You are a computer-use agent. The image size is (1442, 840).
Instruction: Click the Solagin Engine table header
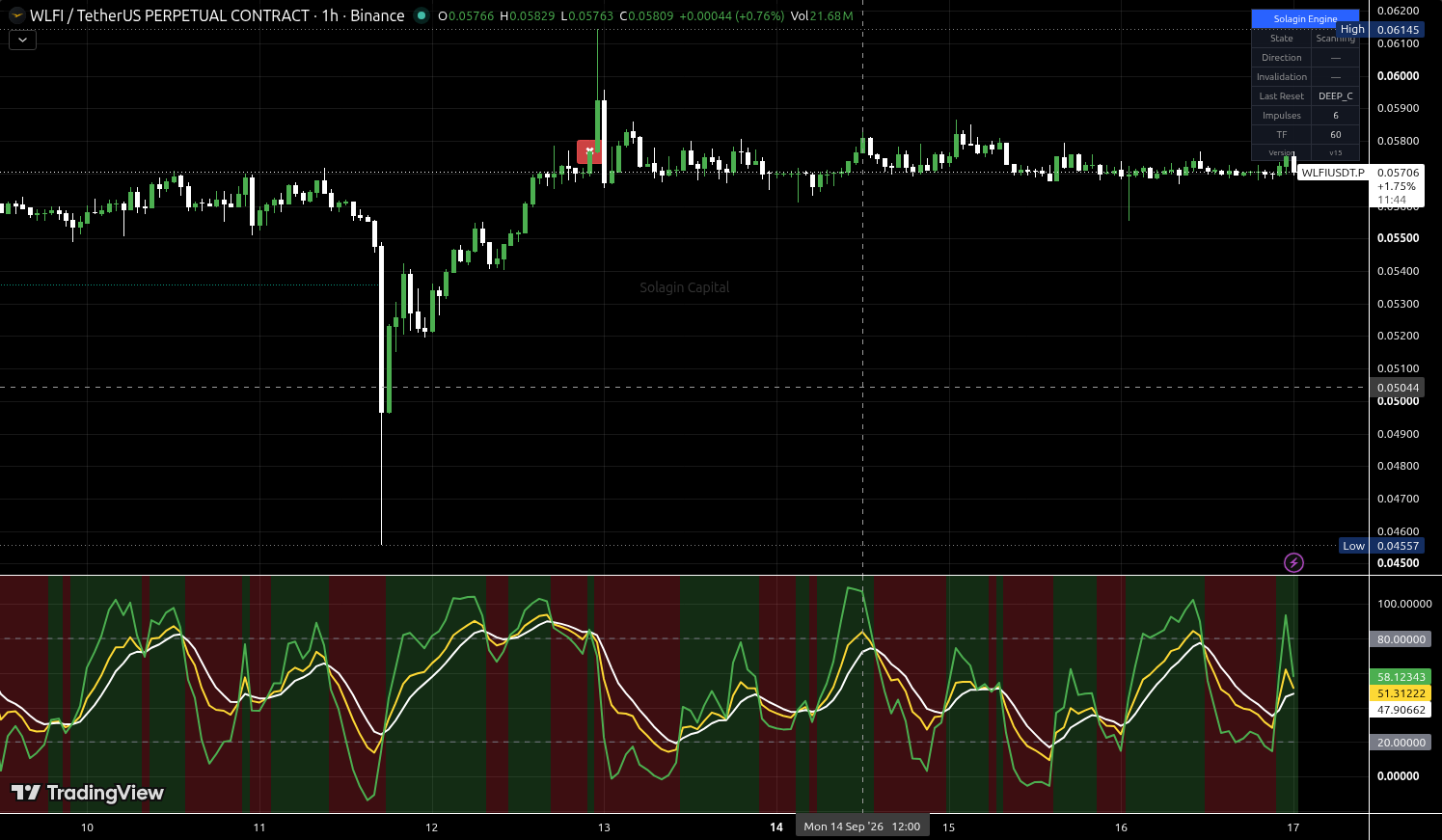(x=1305, y=18)
